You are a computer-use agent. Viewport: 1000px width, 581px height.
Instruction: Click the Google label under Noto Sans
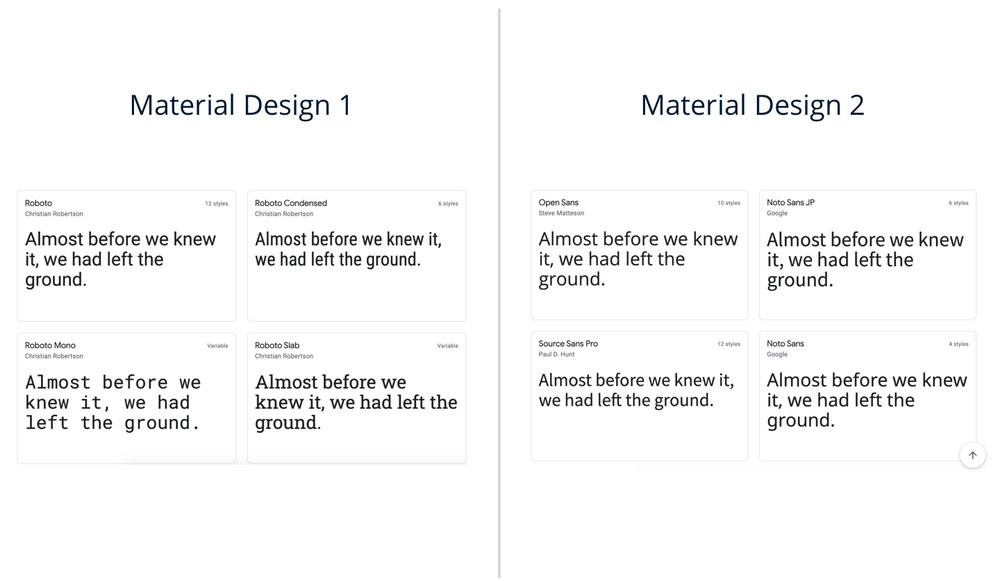(777, 354)
